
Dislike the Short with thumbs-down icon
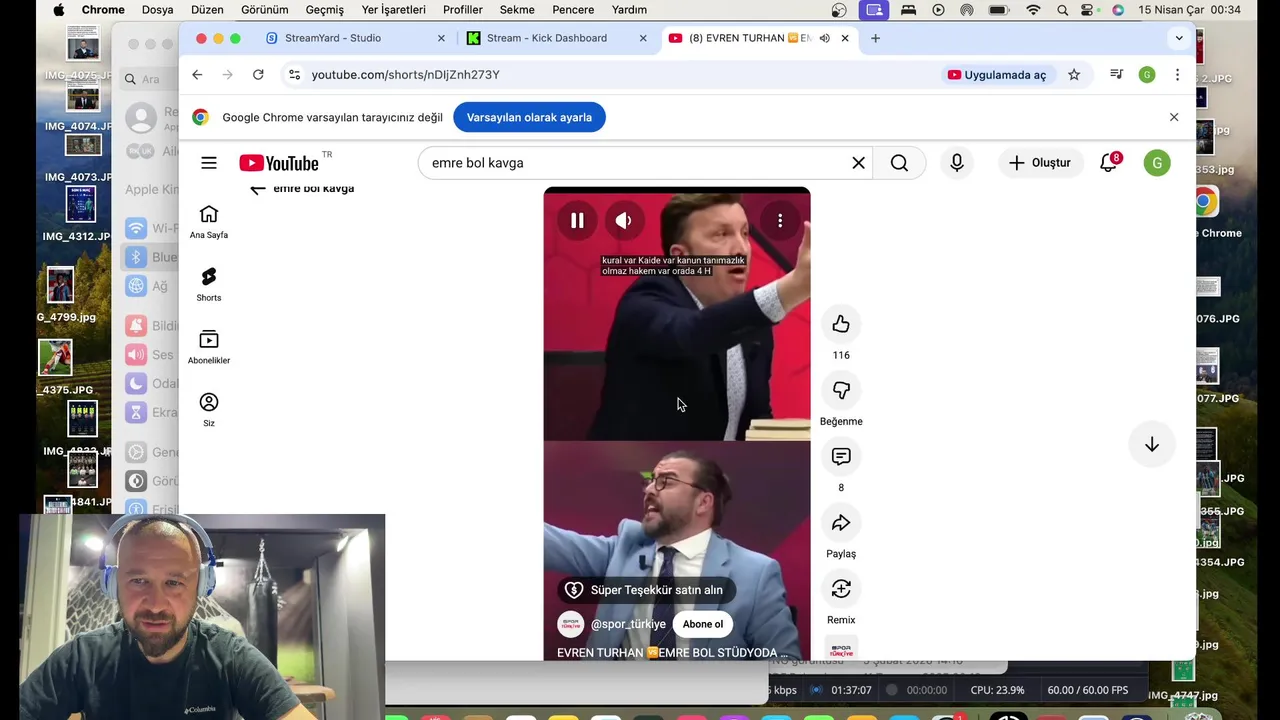tap(841, 390)
